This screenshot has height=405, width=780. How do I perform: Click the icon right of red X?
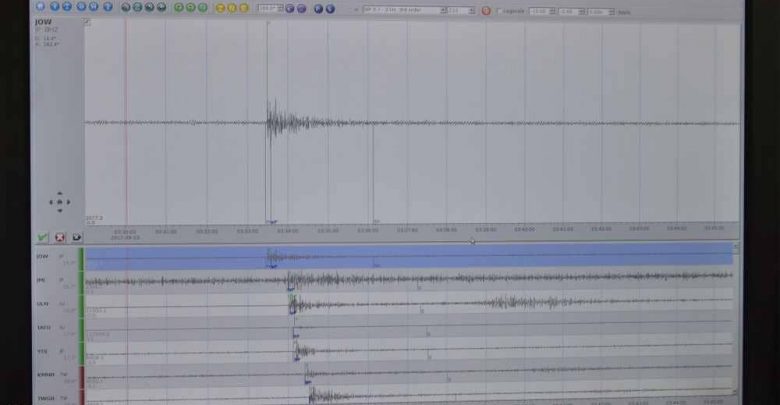75,237
